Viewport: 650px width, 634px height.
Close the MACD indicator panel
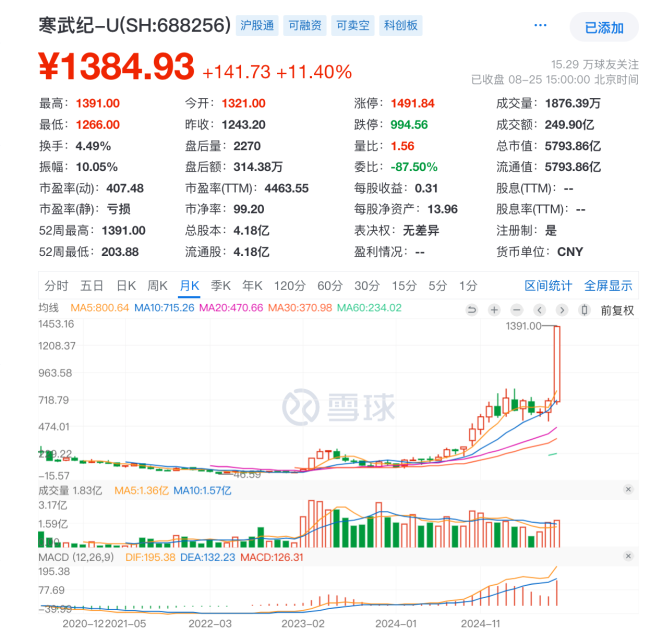(627, 556)
